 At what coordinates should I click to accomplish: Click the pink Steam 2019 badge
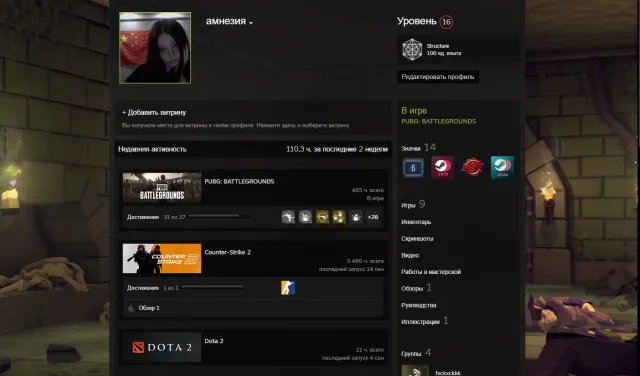coord(442,167)
